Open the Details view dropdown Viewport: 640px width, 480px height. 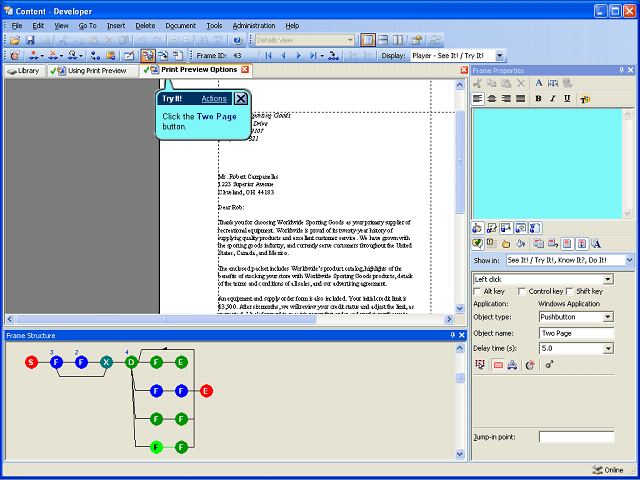click(x=350, y=40)
